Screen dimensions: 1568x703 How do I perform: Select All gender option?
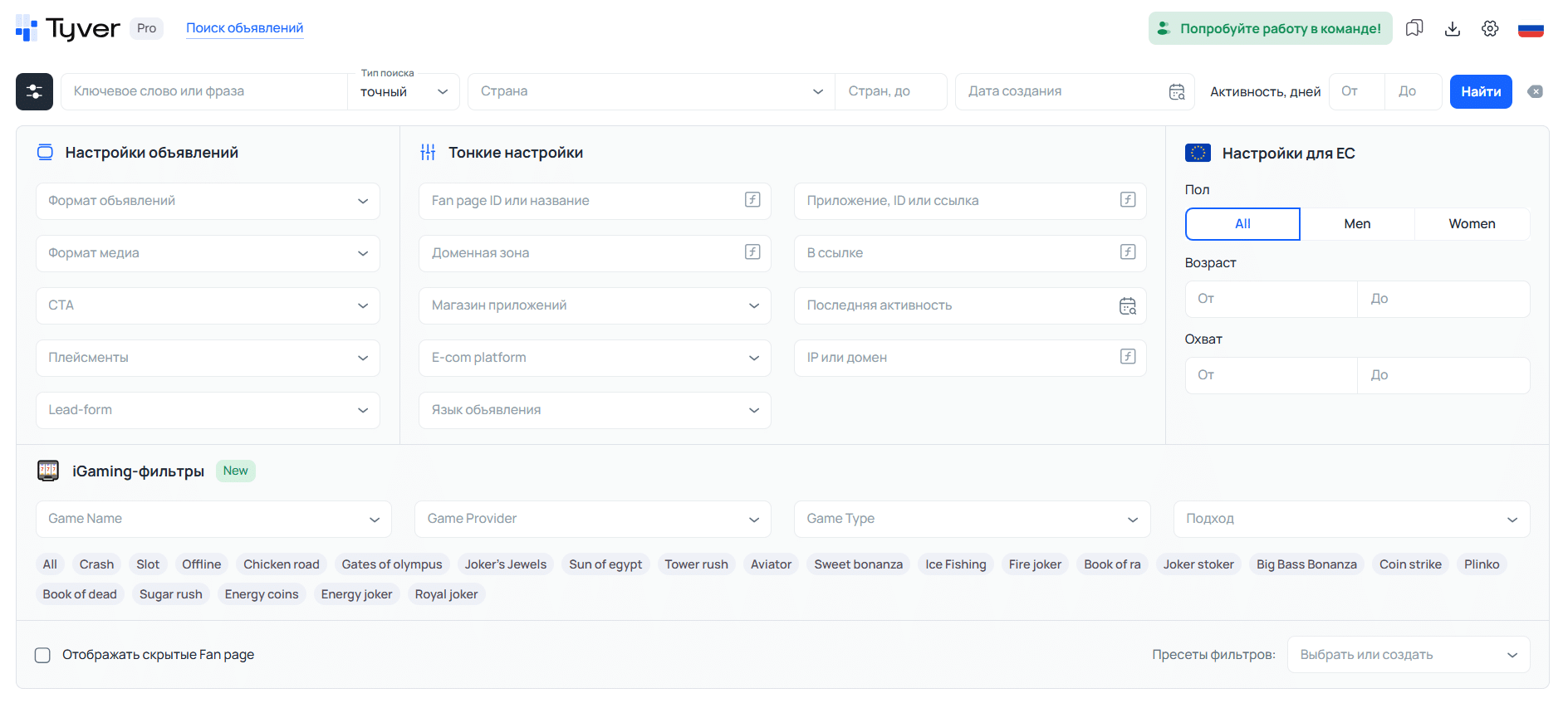1242,224
